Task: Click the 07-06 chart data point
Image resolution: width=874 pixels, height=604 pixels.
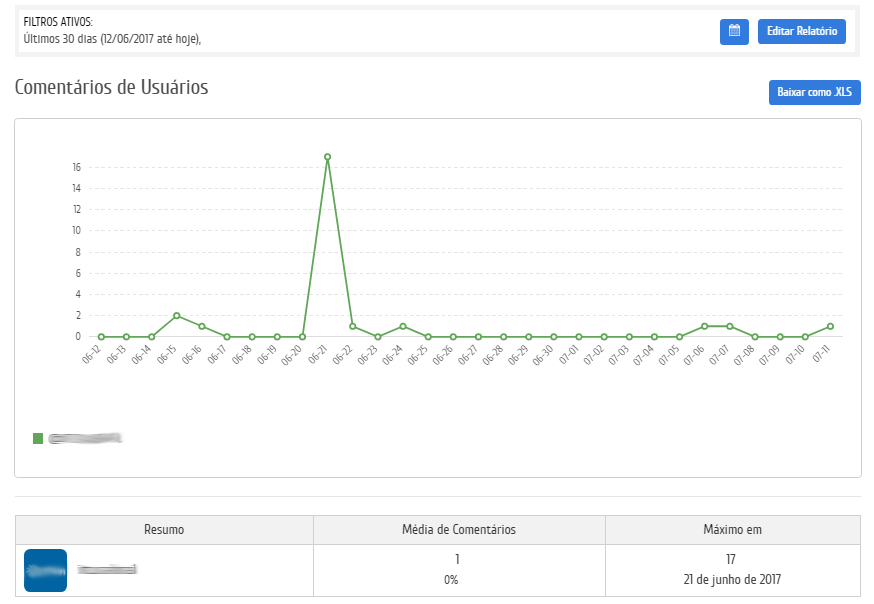Action: (x=705, y=326)
